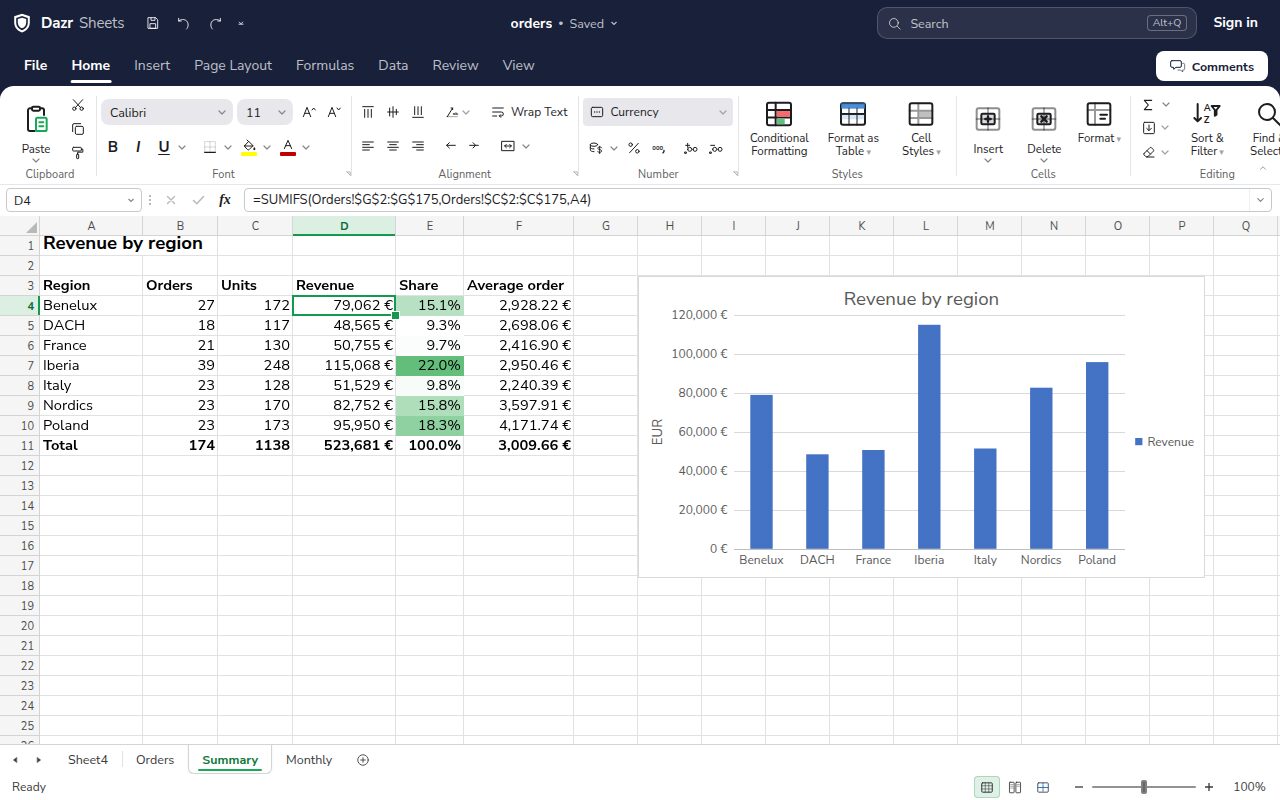Expand the Name Box D4 dropdown

pos(131,200)
